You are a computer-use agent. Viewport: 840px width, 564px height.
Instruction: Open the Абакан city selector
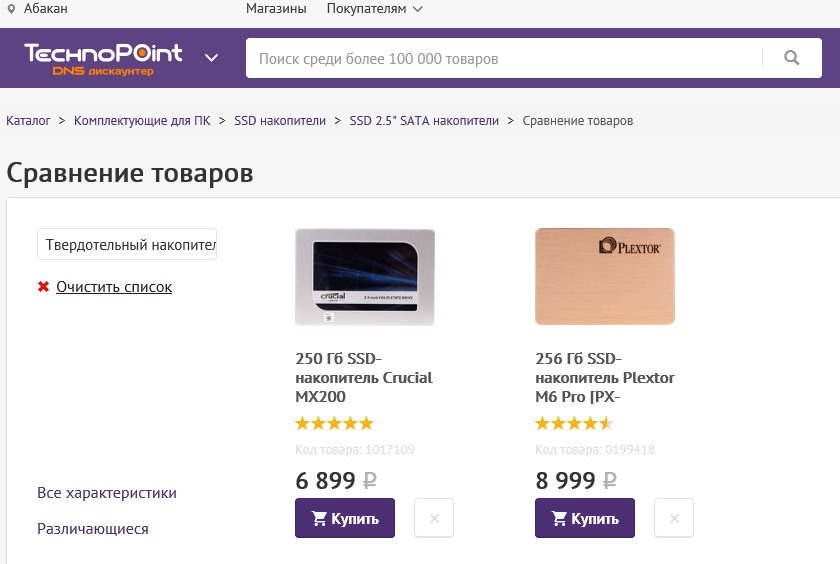(x=46, y=9)
